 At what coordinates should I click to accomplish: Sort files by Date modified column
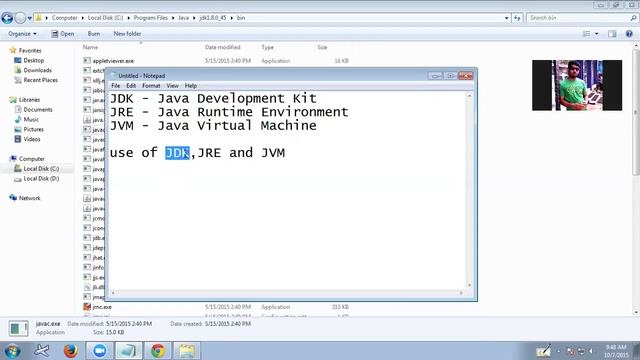tap(222, 47)
